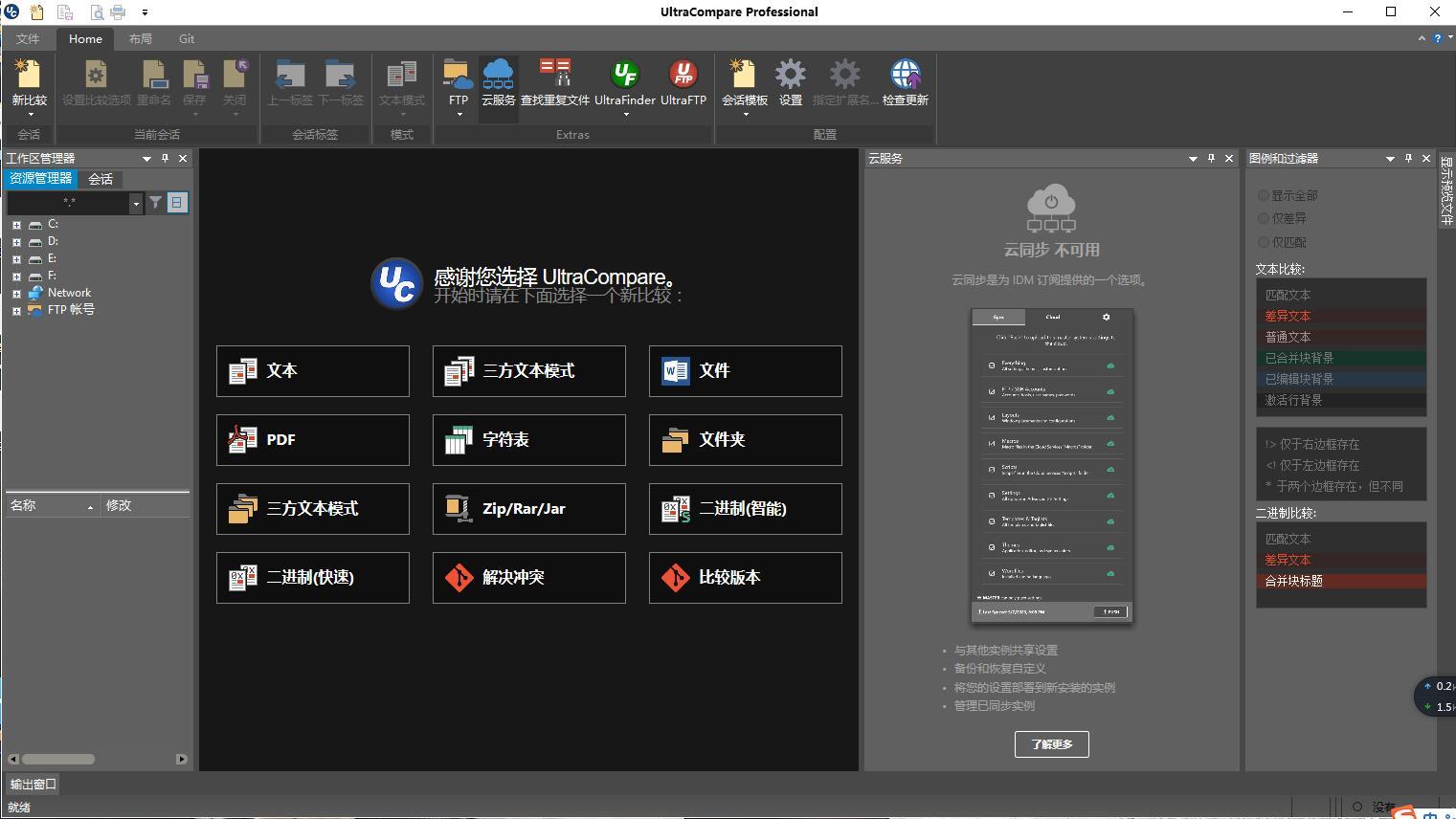Switch to the 会话 workspace tab
The width and height of the screenshot is (1456, 819).
(x=101, y=179)
